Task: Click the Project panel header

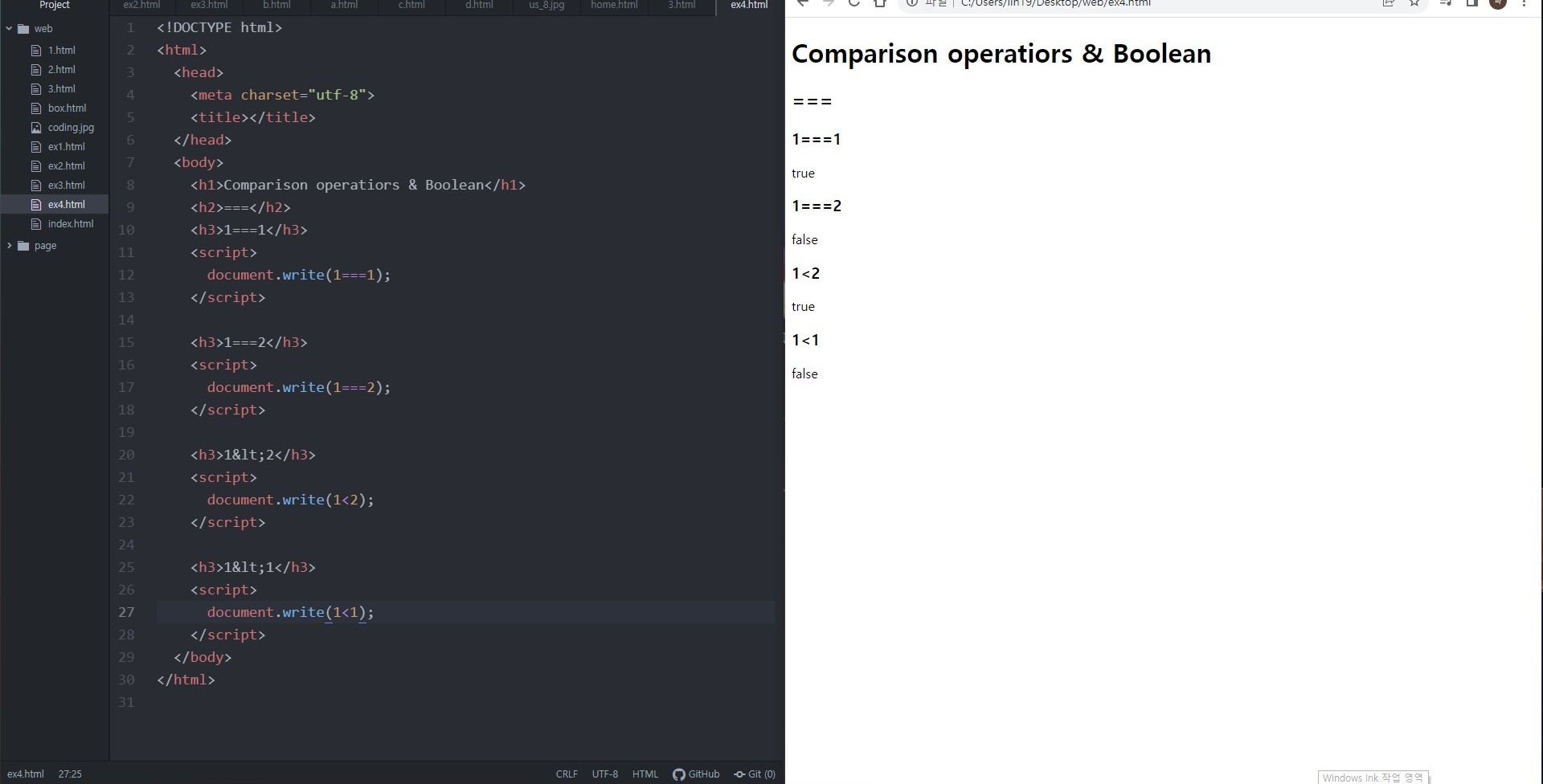Action: click(55, 5)
